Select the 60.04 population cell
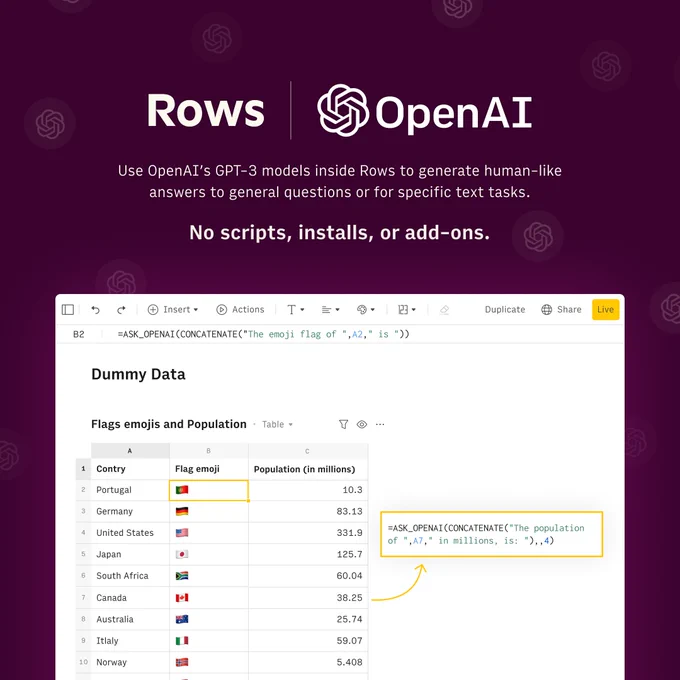This screenshot has width=680, height=680. (308, 576)
